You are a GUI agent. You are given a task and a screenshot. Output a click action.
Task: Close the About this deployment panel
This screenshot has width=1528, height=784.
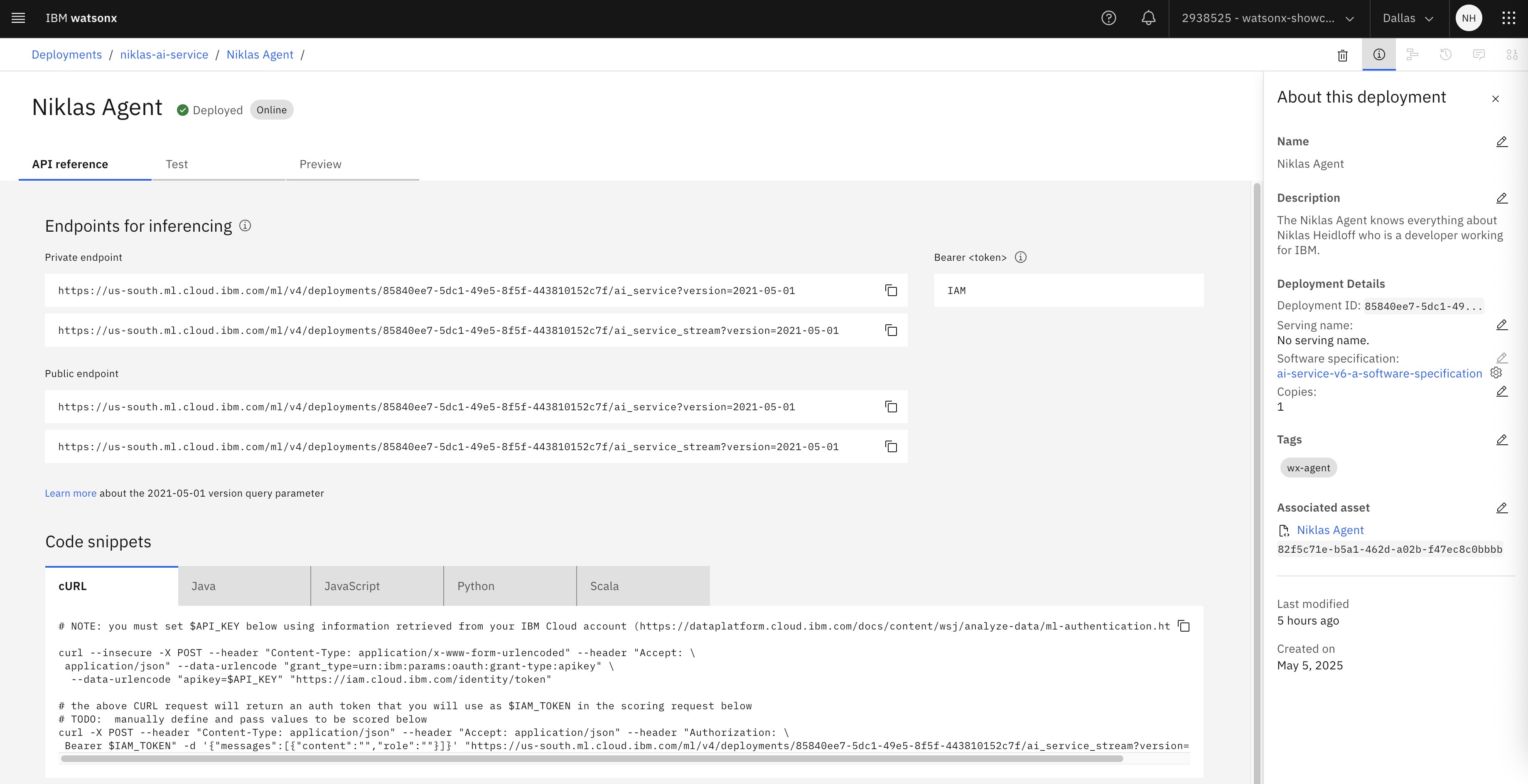pyautogui.click(x=1495, y=98)
